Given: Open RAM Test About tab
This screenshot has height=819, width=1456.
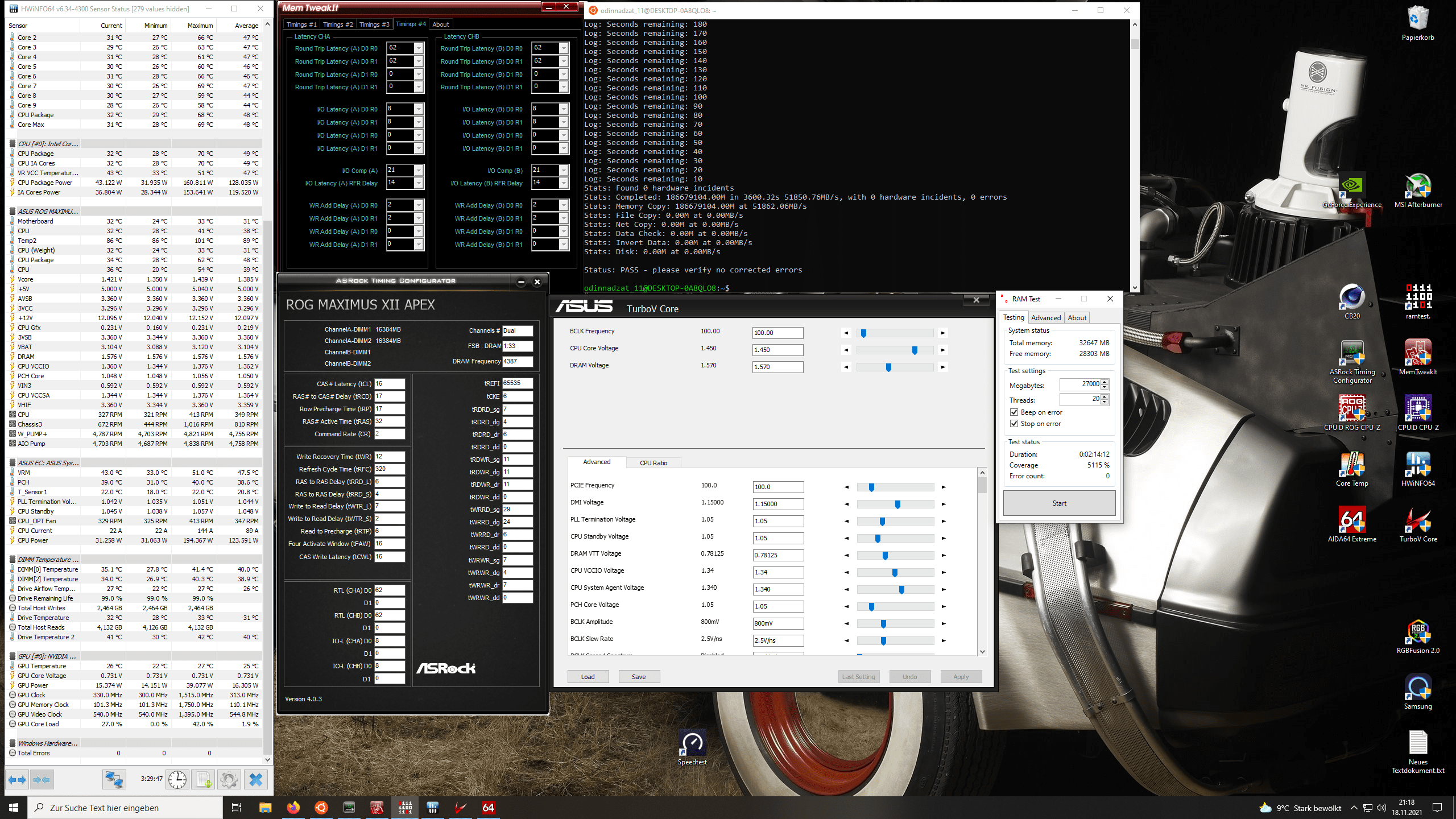Looking at the screenshot, I should click(1077, 318).
